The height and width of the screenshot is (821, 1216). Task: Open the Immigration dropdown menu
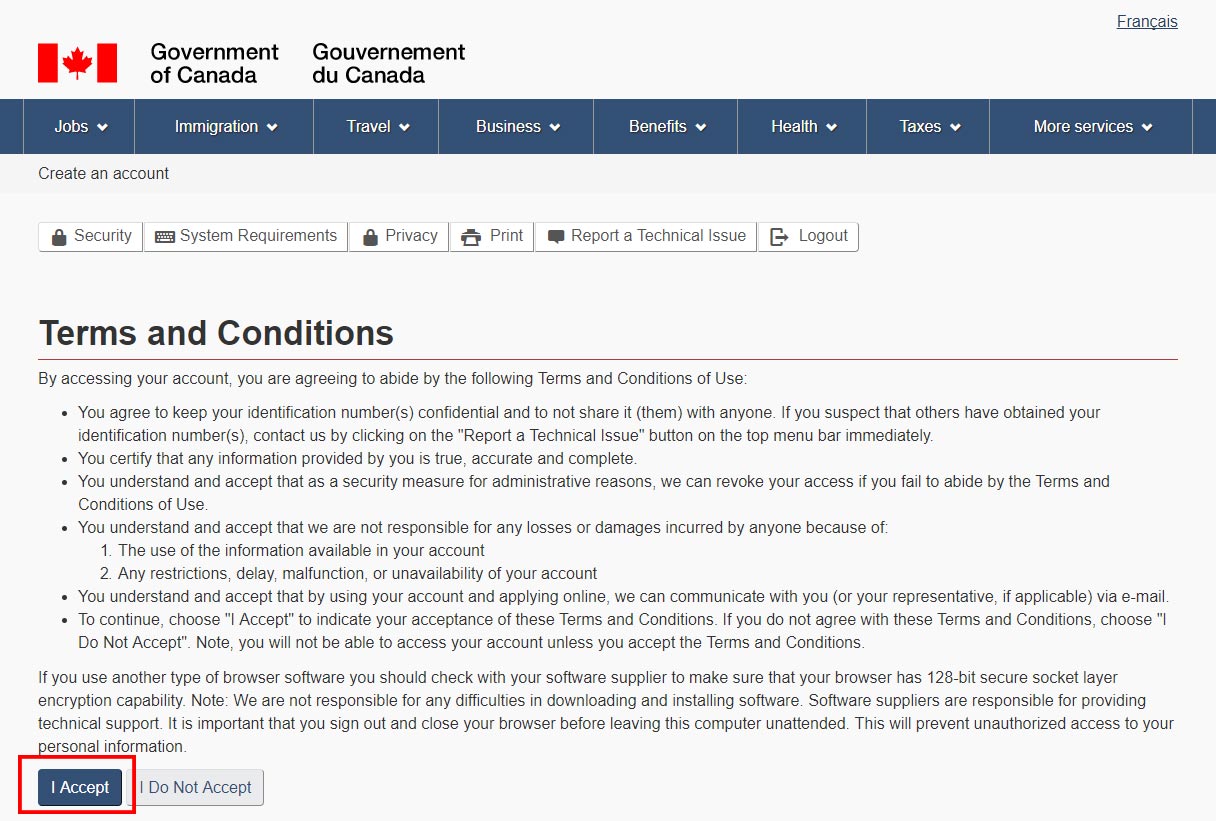[x=226, y=127]
